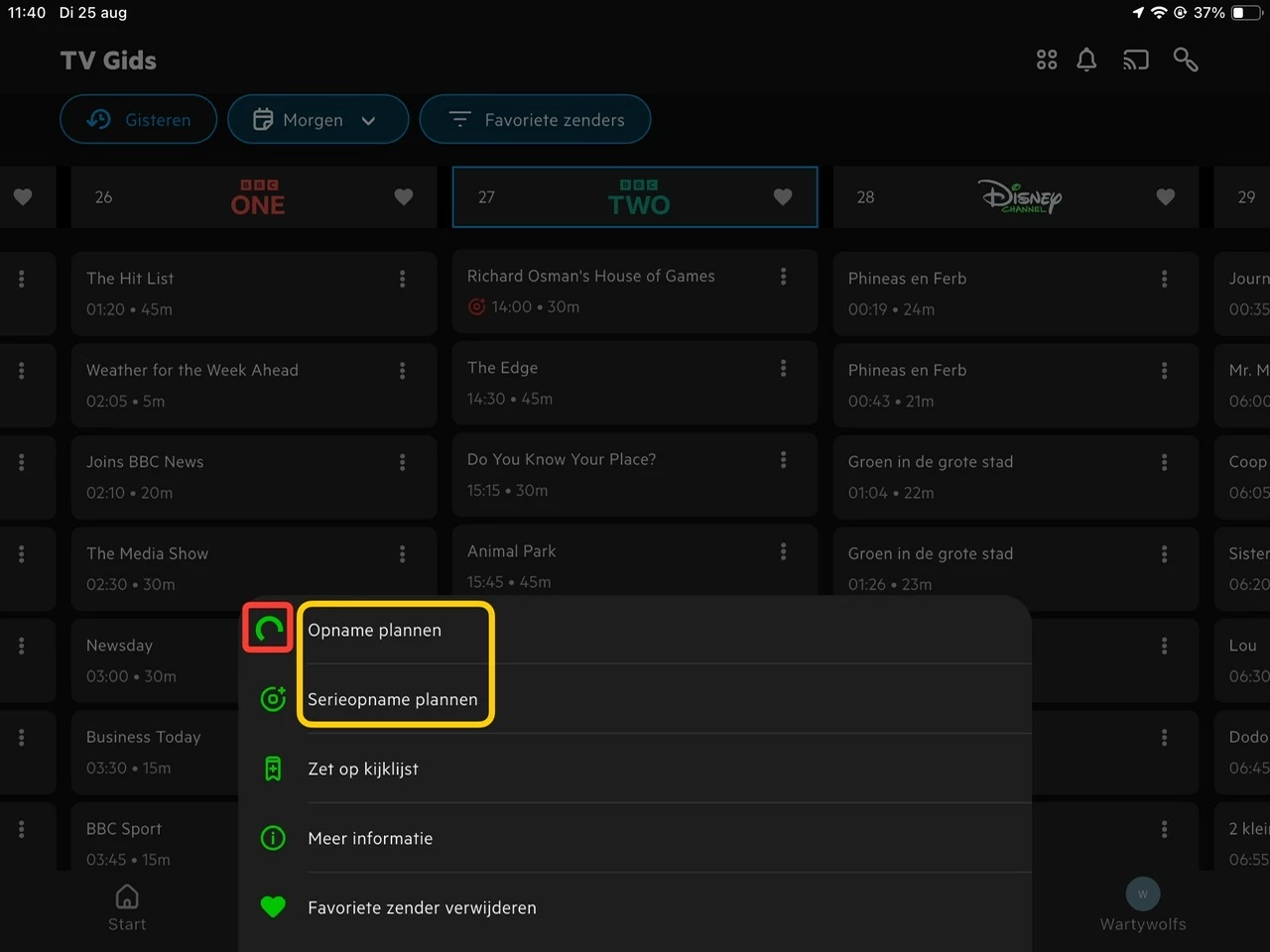This screenshot has width=1270, height=952.
Task: Open options for Joins BBC News
Action: 402,462
